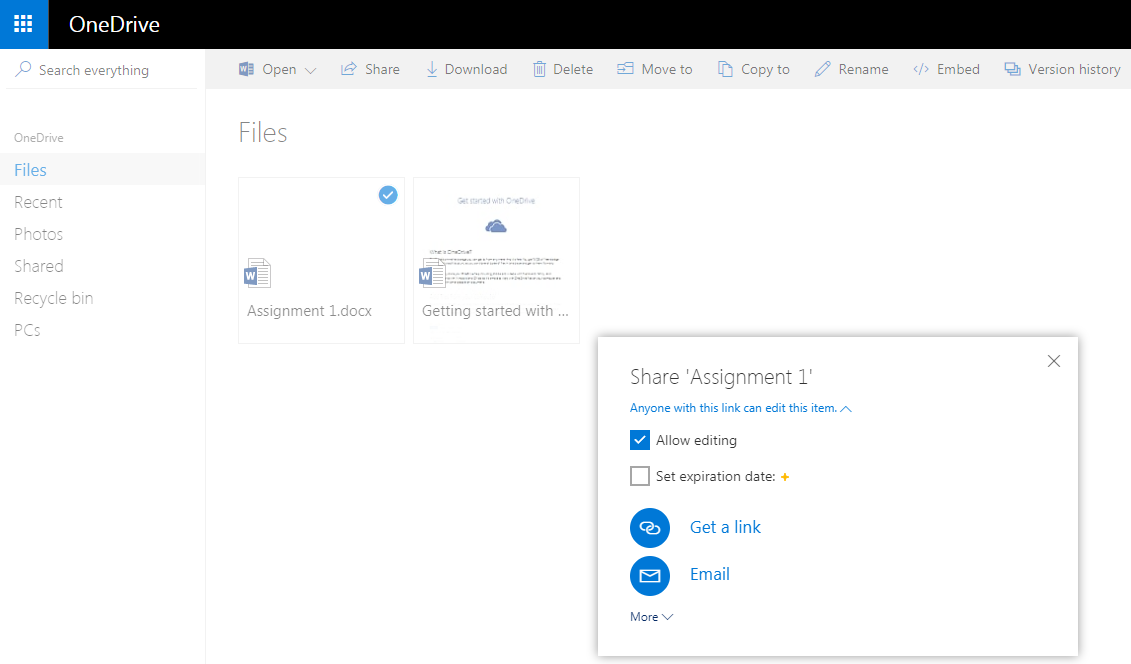Click the premium star next to expiration date
Screen dimensions: 1131x664
point(785,477)
